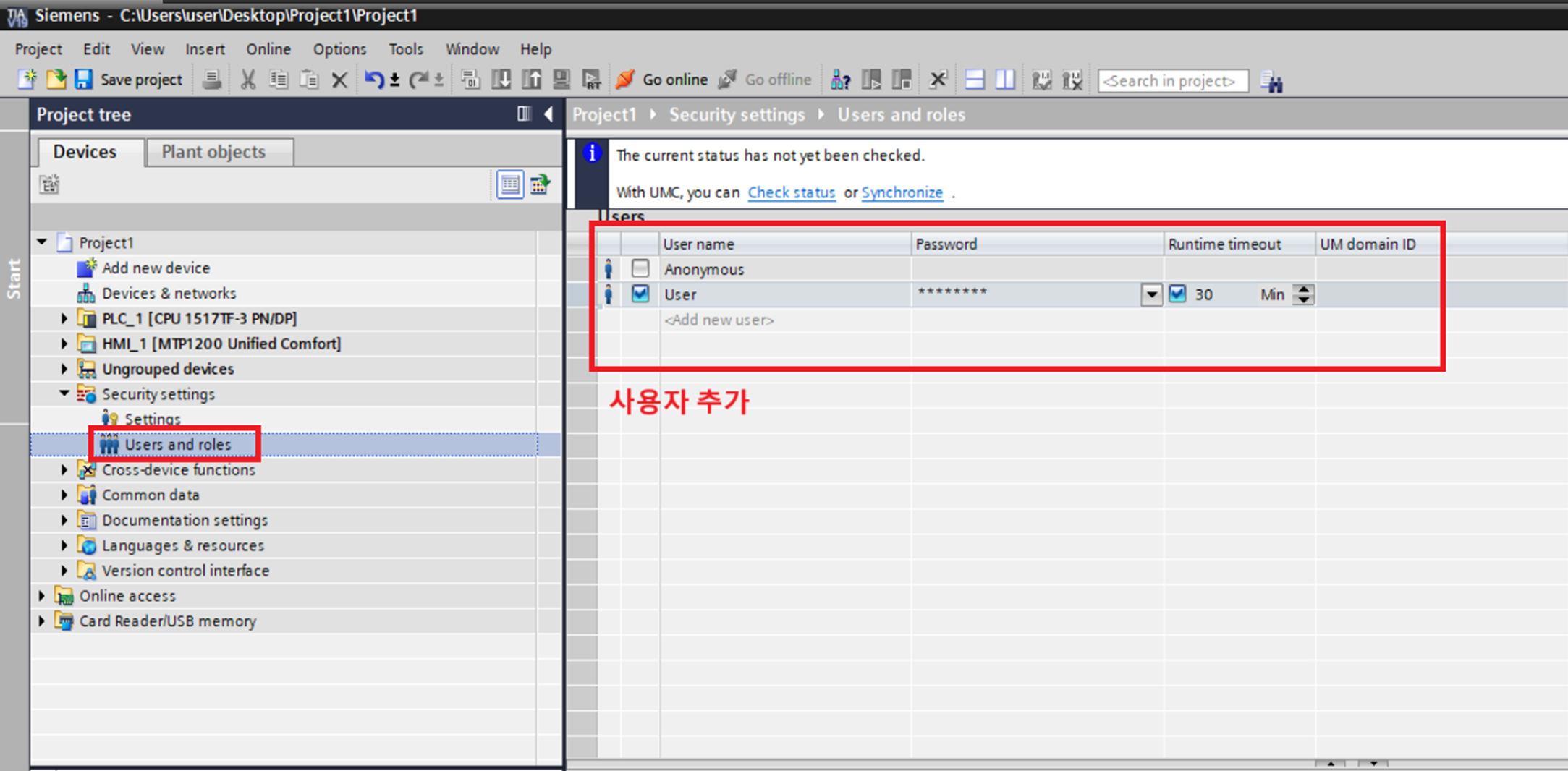Click the Cut scissors icon

[248, 80]
